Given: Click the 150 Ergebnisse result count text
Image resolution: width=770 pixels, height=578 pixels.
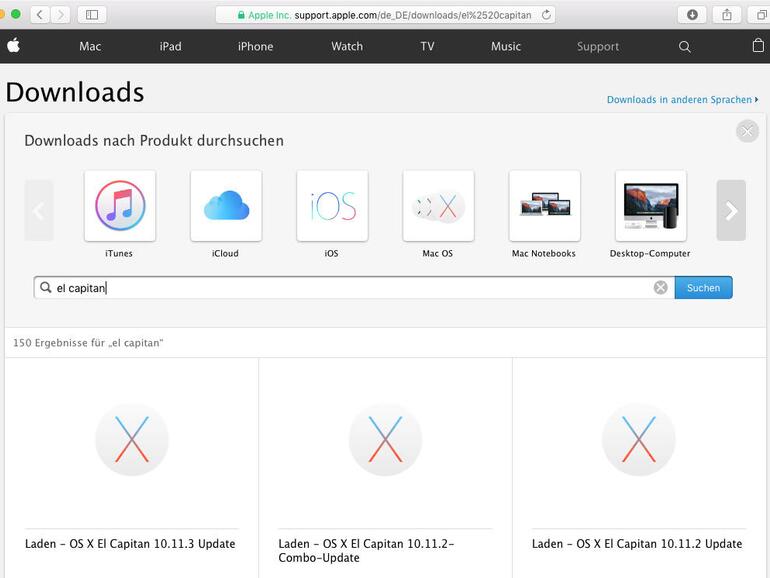Looking at the screenshot, I should click(x=88, y=343).
